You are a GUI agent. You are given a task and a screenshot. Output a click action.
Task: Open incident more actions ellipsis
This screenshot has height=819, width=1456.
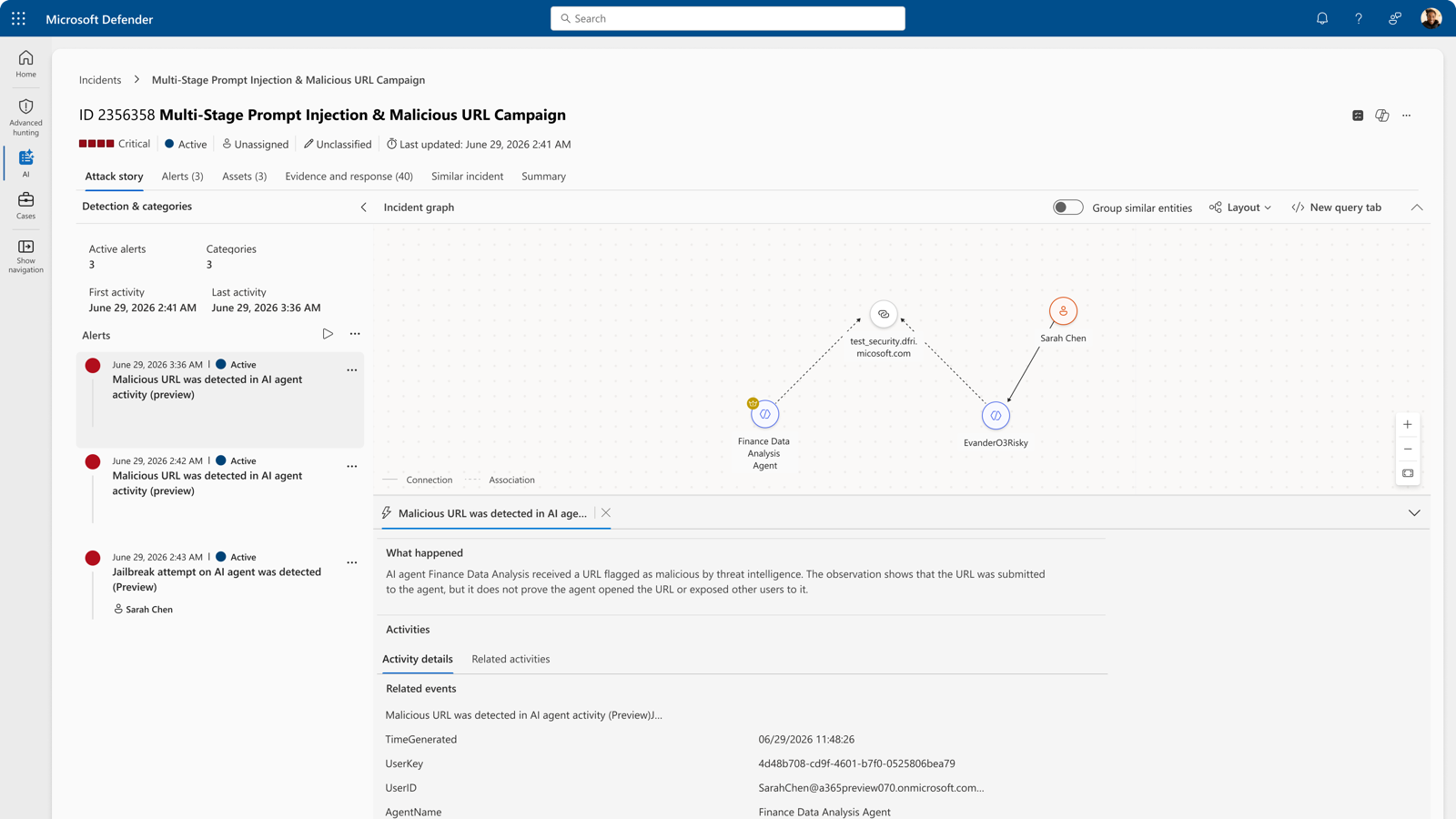pos(1407,116)
